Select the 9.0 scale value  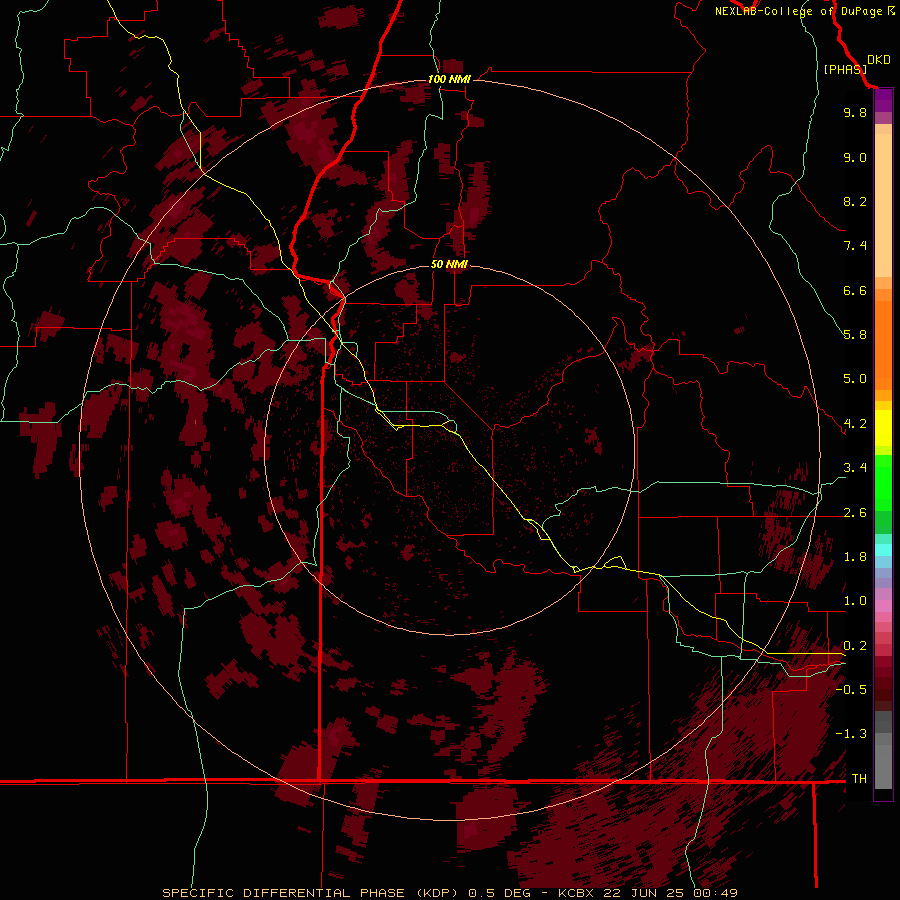click(x=855, y=157)
